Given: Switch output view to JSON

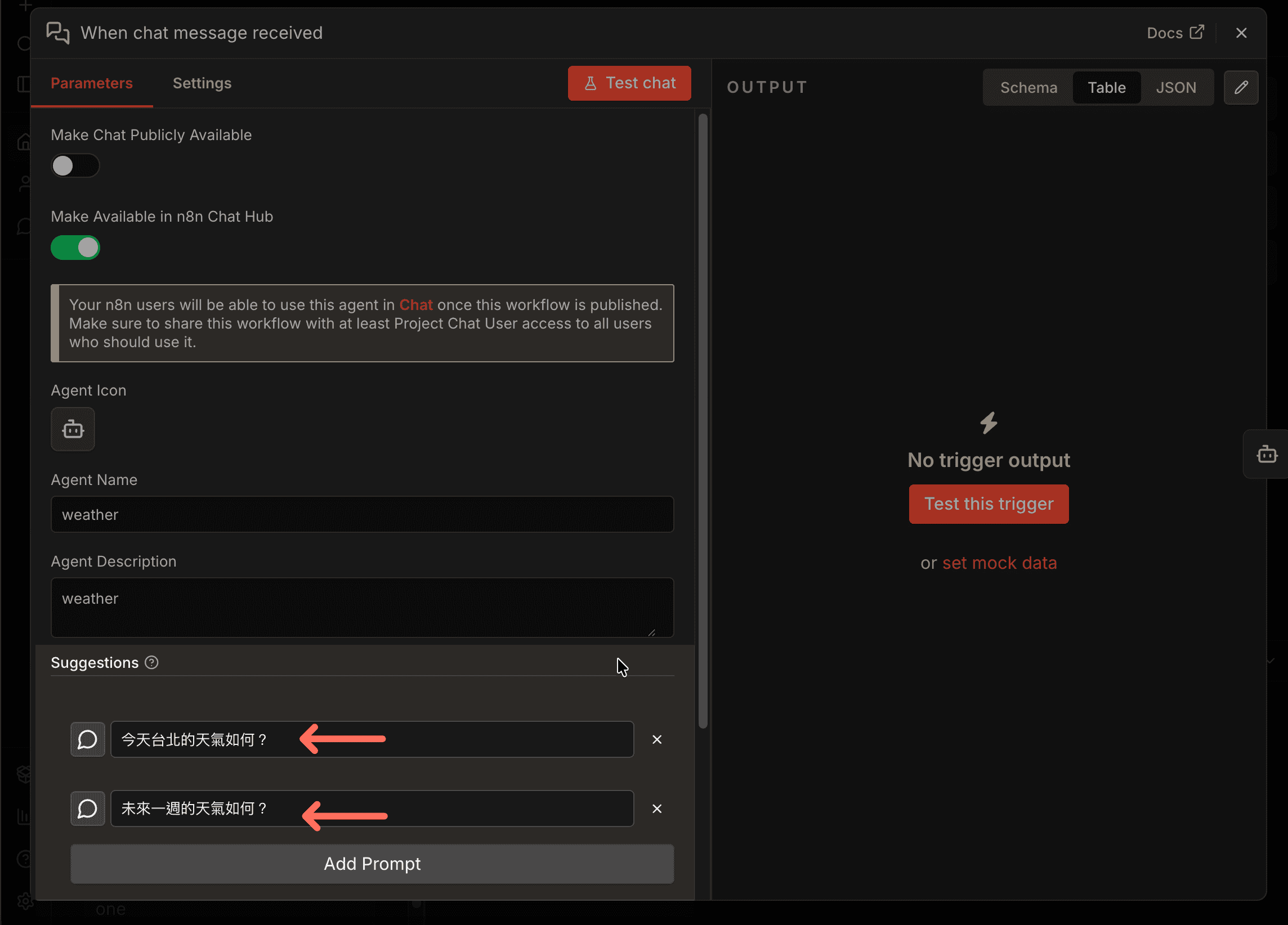Looking at the screenshot, I should 1175,87.
